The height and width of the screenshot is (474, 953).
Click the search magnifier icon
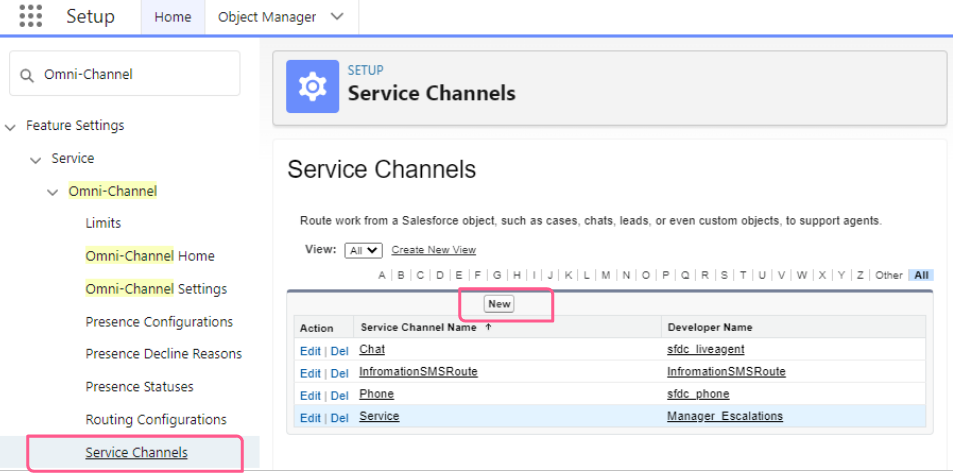point(27,75)
